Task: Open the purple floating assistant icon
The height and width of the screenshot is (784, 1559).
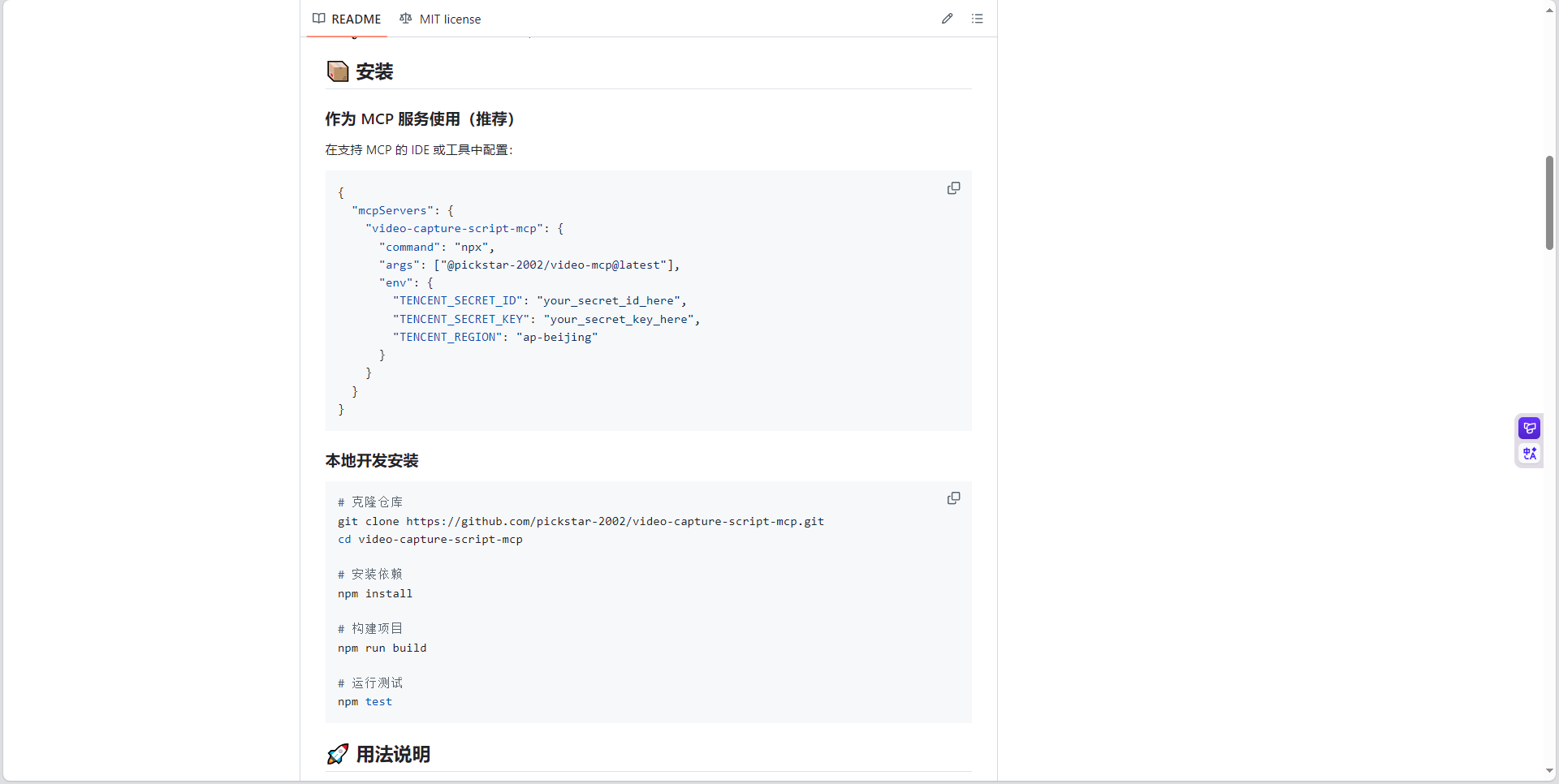Action: [1530, 428]
